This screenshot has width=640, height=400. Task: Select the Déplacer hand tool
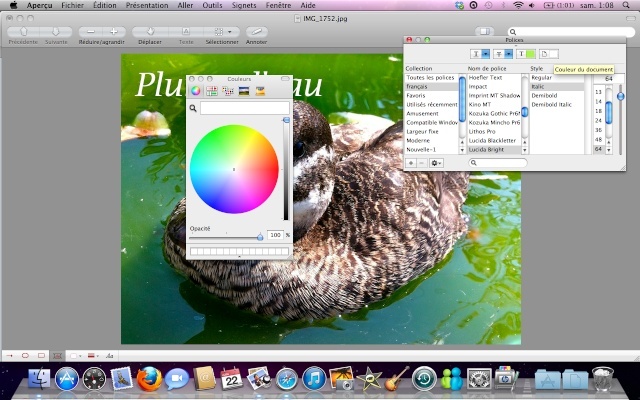tap(150, 32)
